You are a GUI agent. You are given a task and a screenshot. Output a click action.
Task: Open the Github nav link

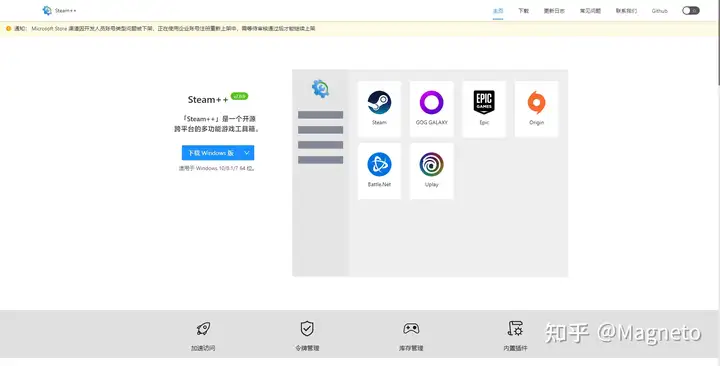[x=659, y=11]
